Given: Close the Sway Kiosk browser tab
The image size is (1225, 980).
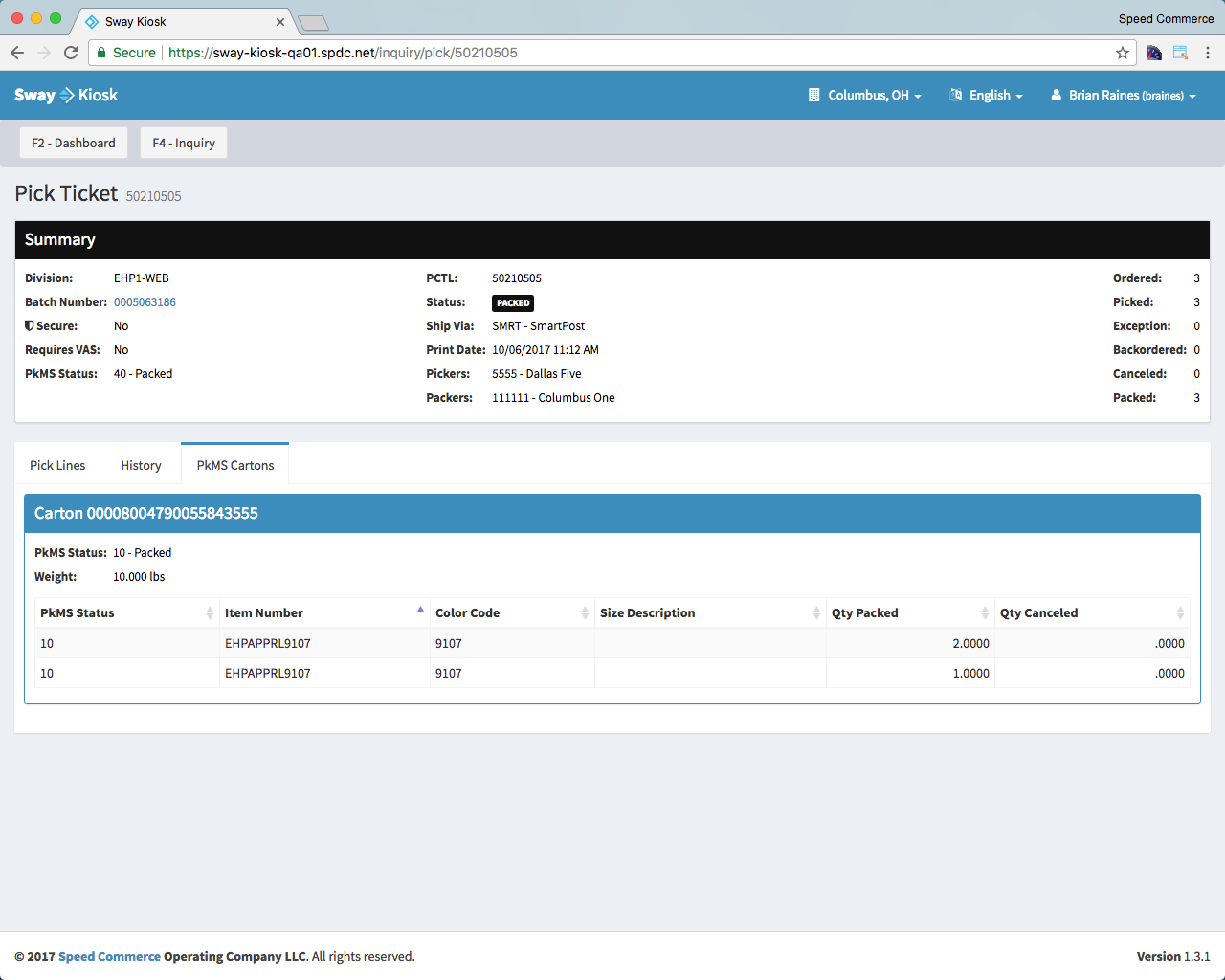Looking at the screenshot, I should (x=280, y=21).
